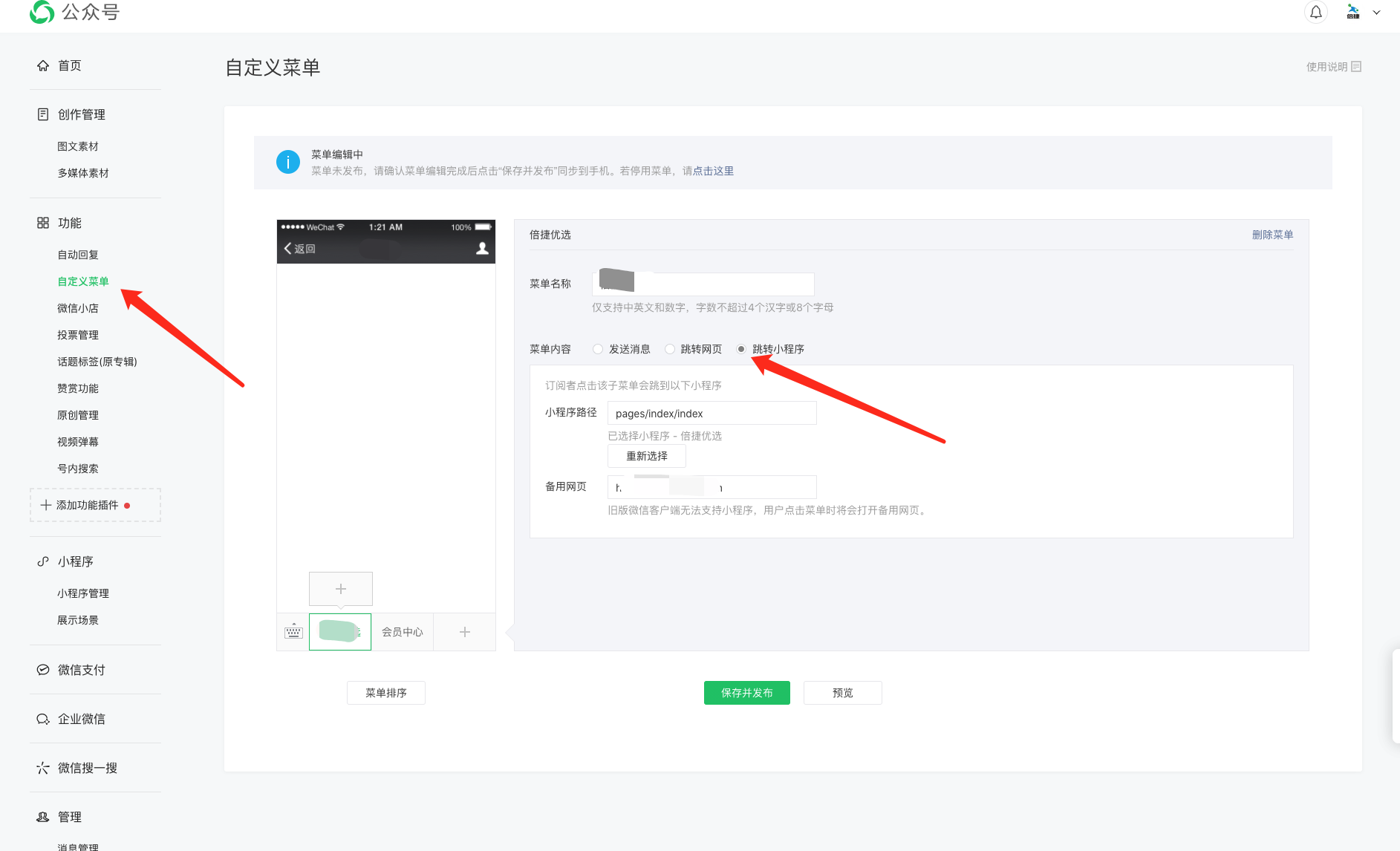Click the phone preview profile icon
Screen dimensions: 1400x851
(482, 249)
